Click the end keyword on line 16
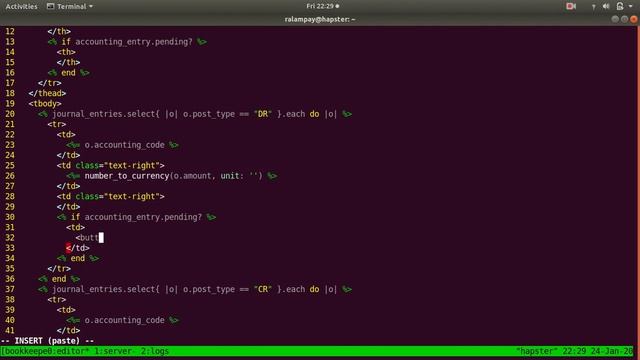The width and height of the screenshot is (640, 360). pyautogui.click(x=68, y=73)
